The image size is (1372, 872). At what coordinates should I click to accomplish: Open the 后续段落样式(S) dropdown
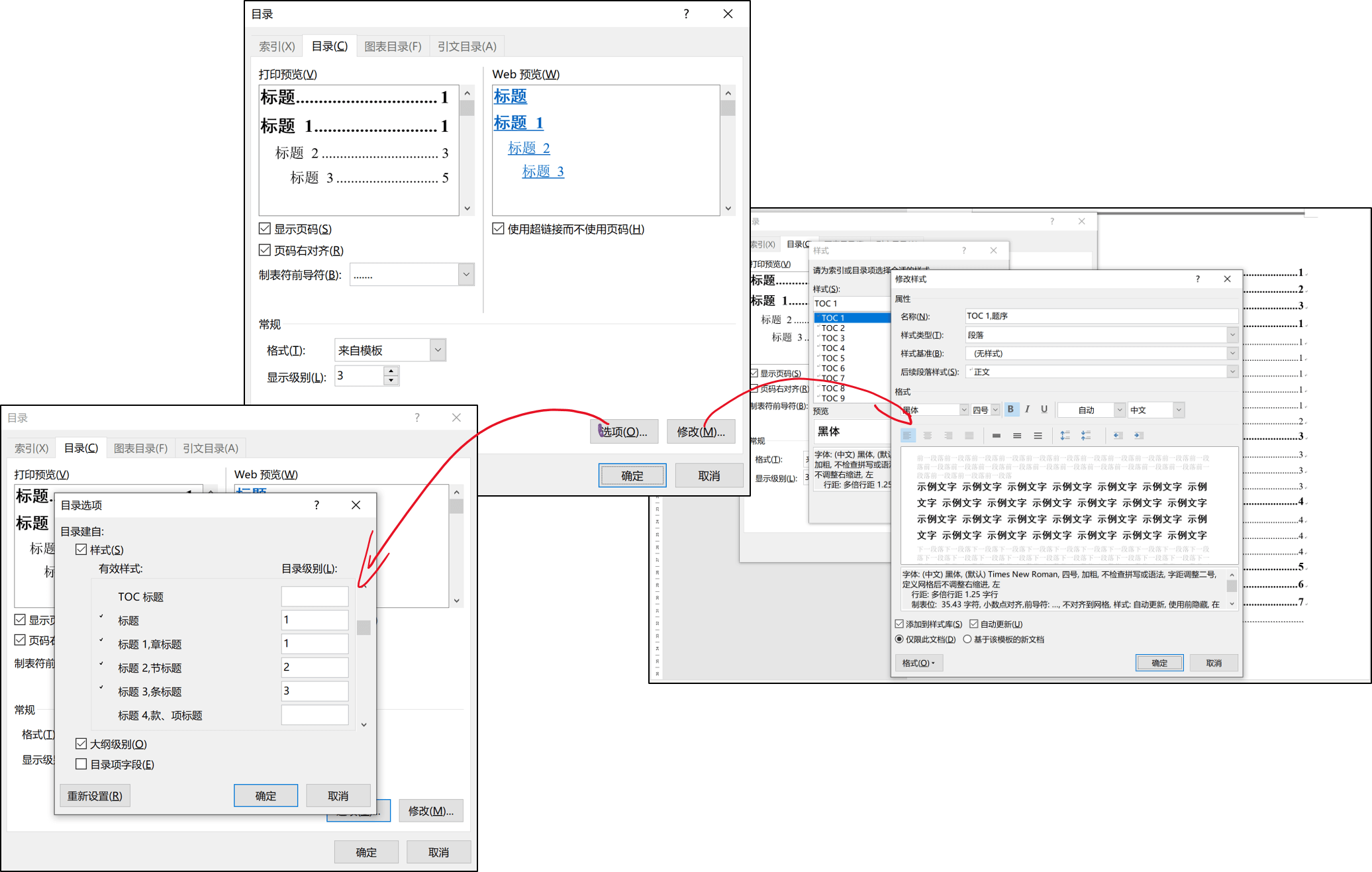(1232, 371)
